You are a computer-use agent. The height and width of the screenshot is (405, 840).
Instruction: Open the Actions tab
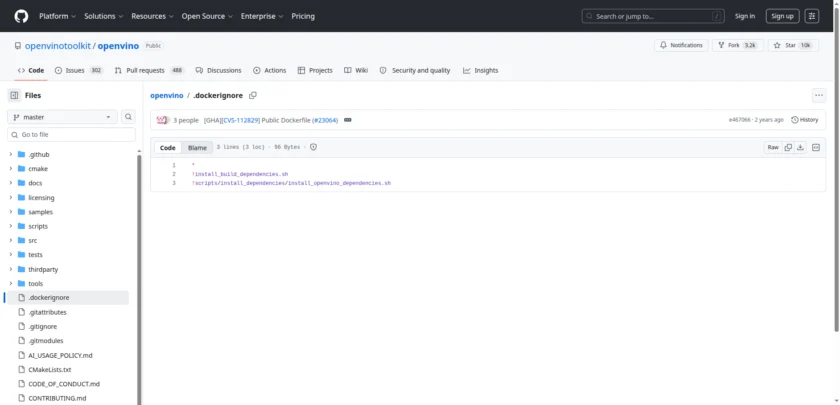click(269, 70)
